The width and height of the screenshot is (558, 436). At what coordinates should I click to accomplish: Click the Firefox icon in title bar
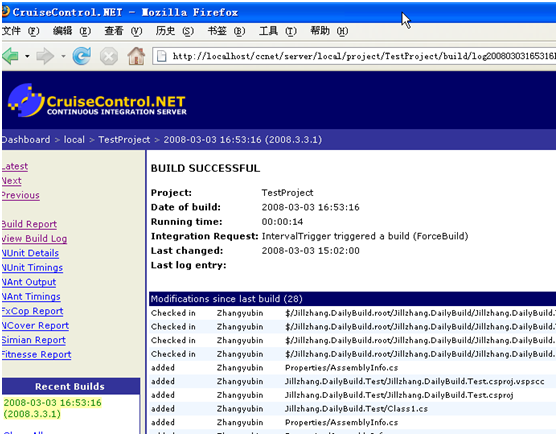pyautogui.click(x=5, y=11)
